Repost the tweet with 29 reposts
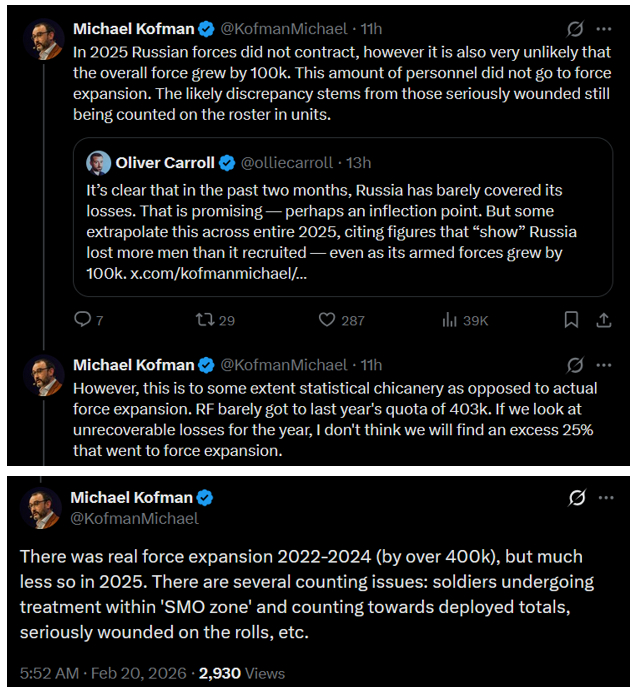This screenshot has height=688, width=635. (204, 320)
